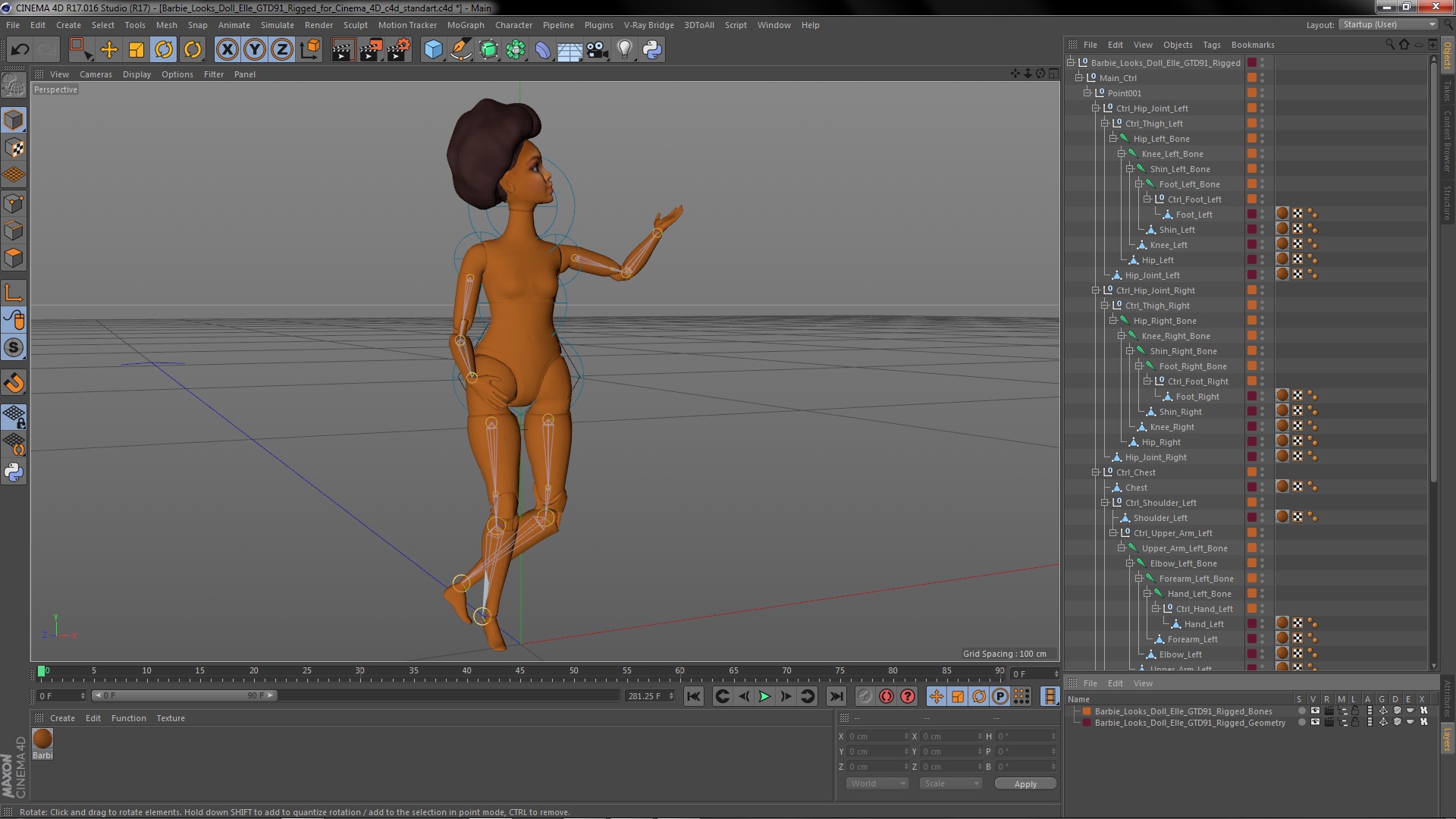Click frame 45 on the timeline ruler

[x=519, y=670]
